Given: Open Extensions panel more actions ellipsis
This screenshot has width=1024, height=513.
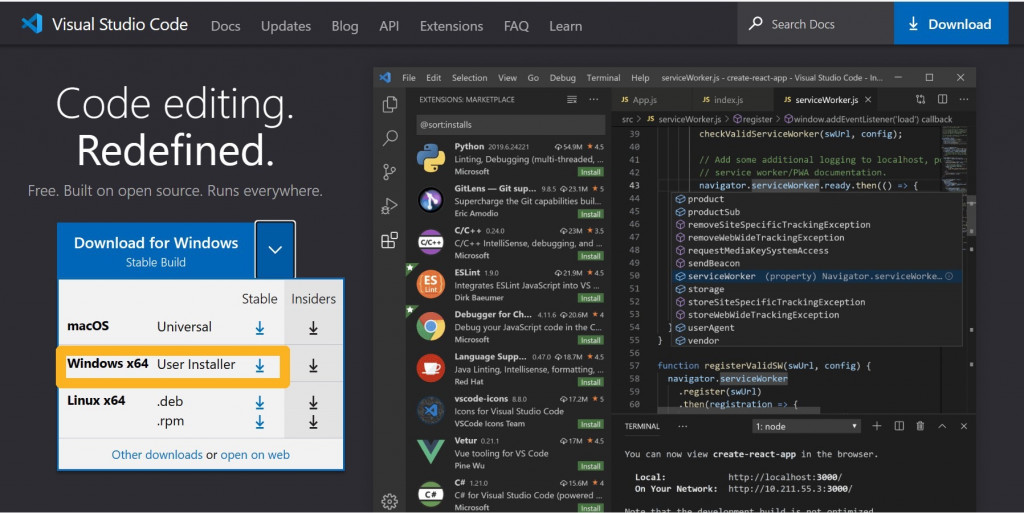Looking at the screenshot, I should [x=594, y=99].
